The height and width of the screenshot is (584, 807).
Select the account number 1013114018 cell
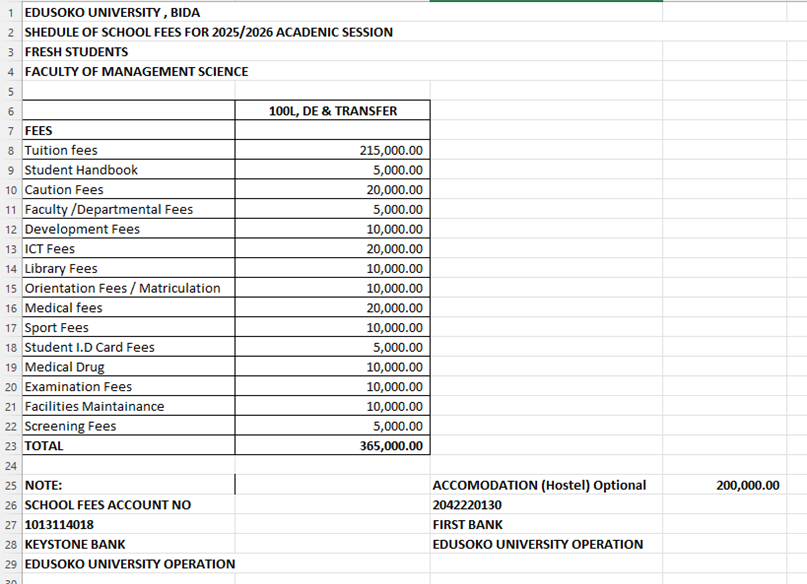point(59,524)
